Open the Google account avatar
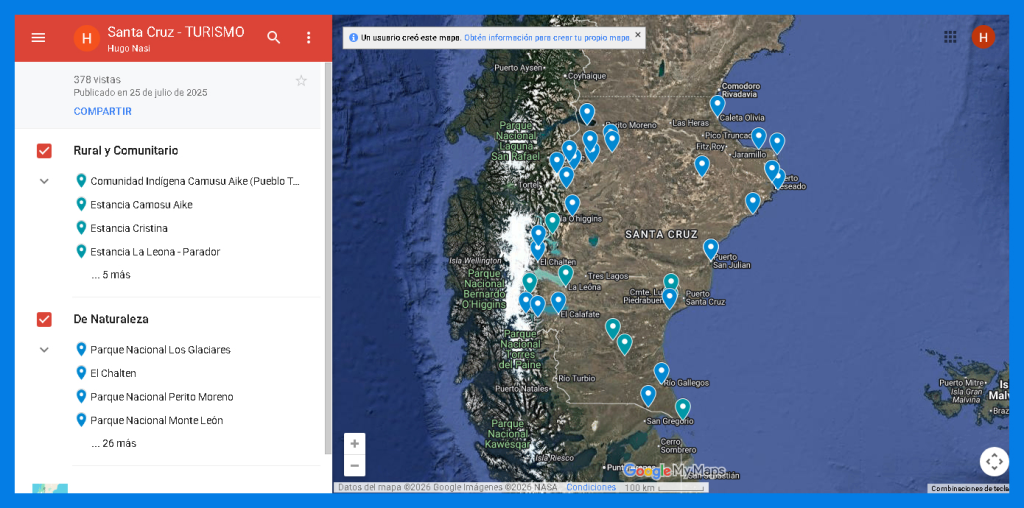Image resolution: width=1024 pixels, height=508 pixels. (x=983, y=37)
